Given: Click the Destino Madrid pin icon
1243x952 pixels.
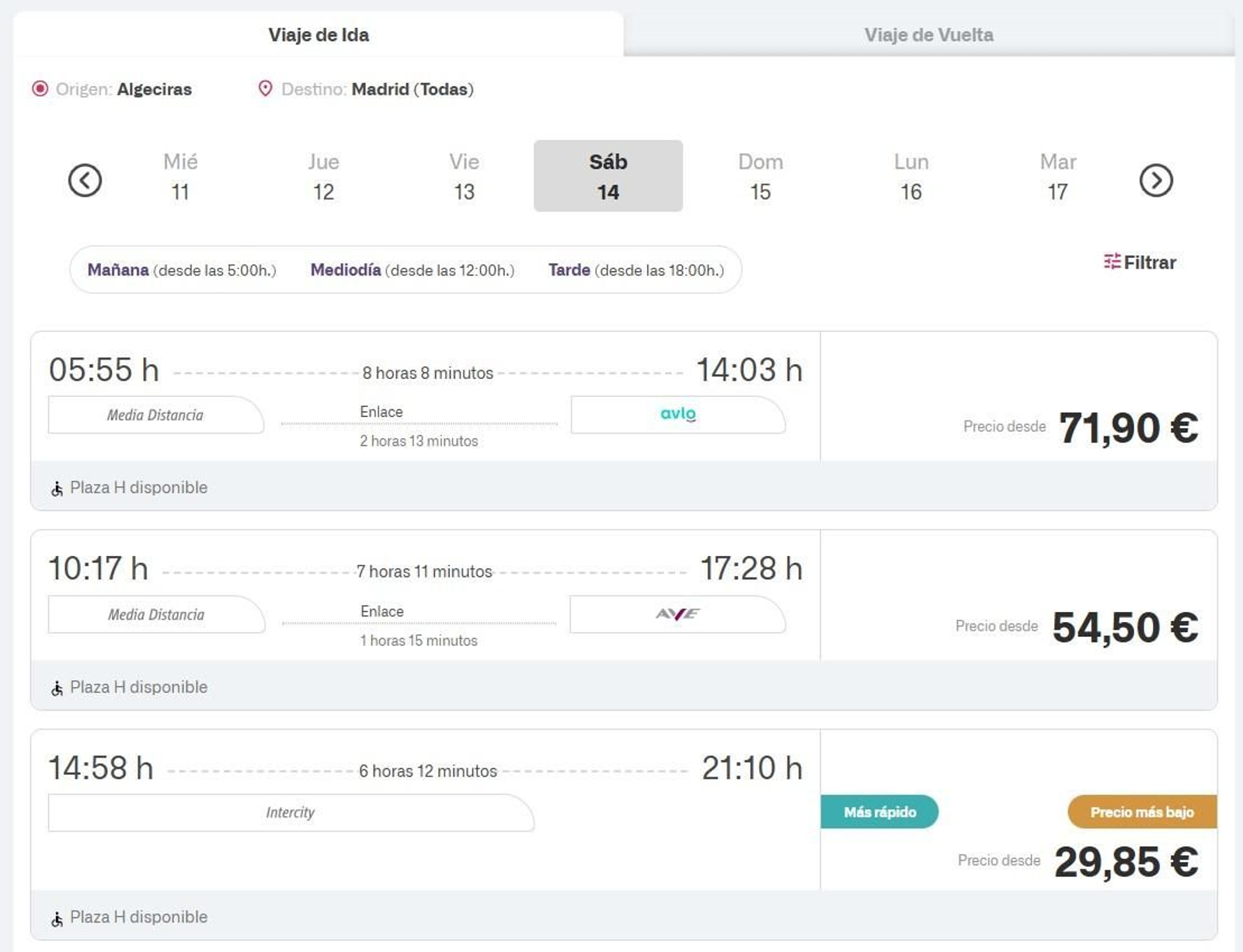Looking at the screenshot, I should click(265, 89).
